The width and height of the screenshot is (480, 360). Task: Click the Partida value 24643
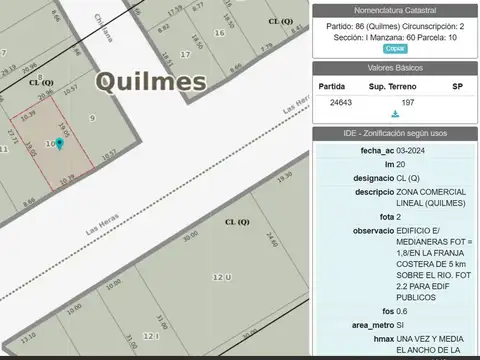(x=341, y=102)
